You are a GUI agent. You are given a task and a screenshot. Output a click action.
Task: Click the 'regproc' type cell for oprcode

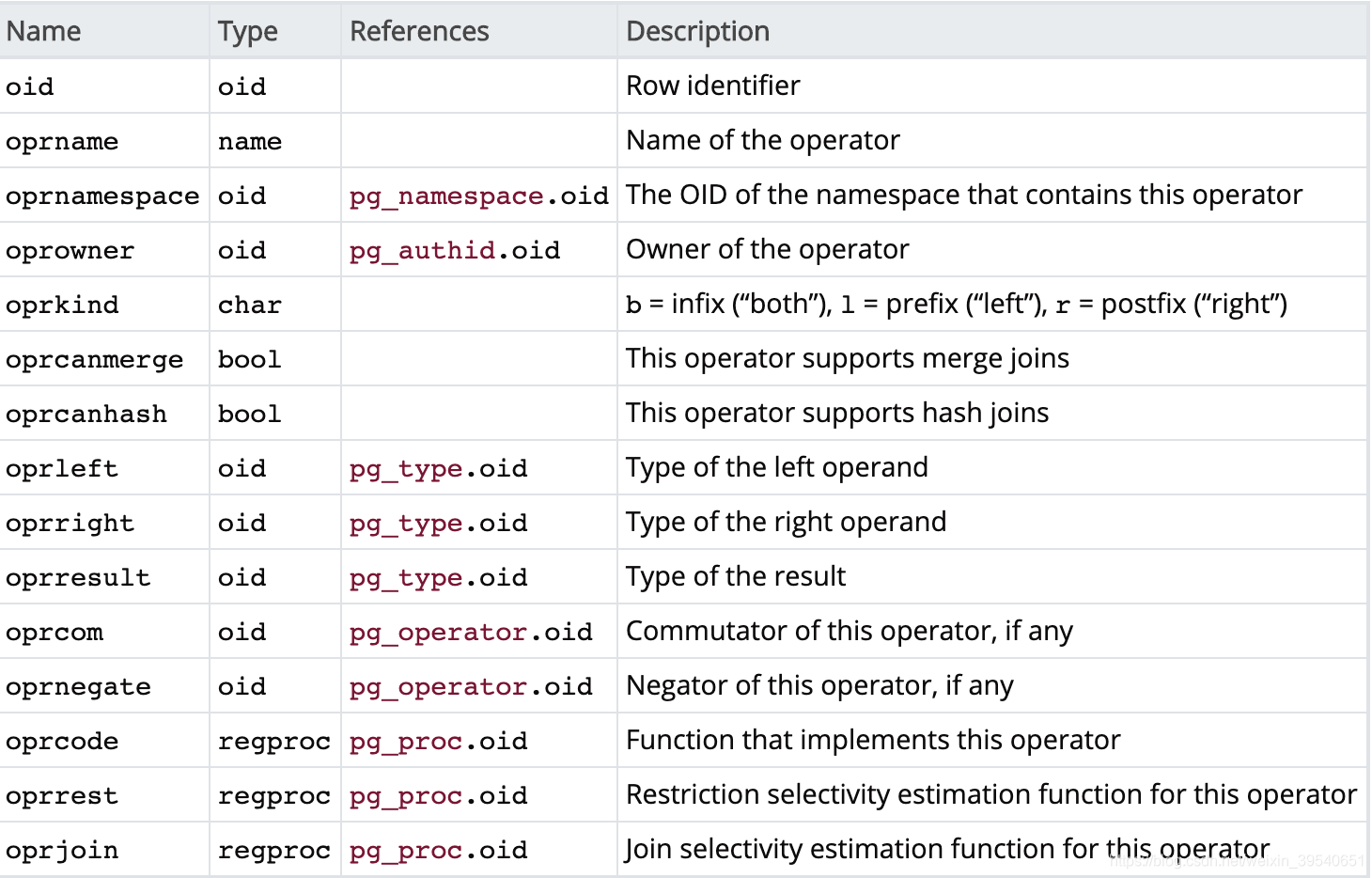click(x=274, y=742)
